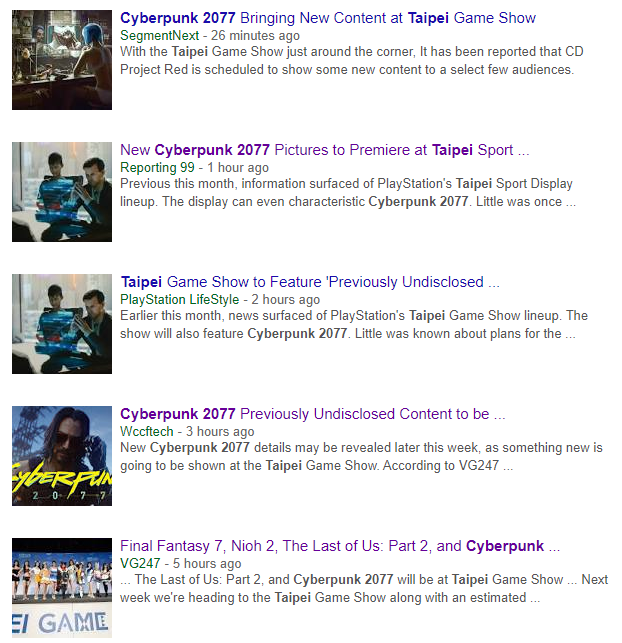
Task: Click the SegmentNext source name
Action: click(x=159, y=36)
